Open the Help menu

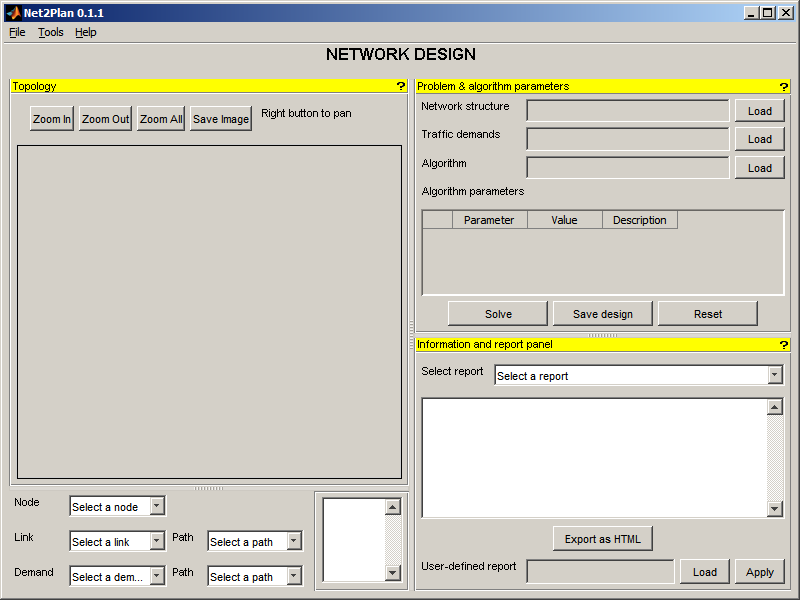tap(85, 32)
